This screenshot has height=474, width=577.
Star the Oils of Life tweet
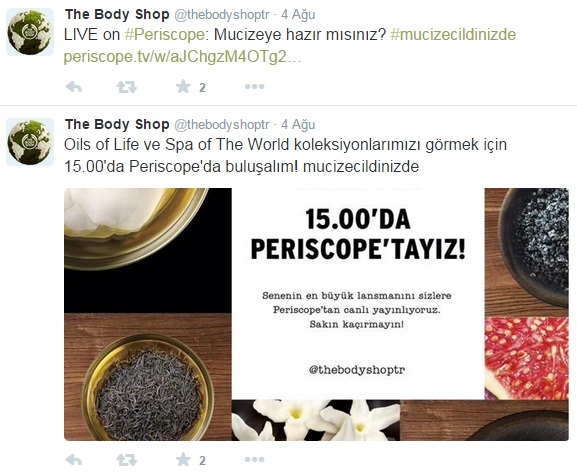tap(183, 459)
